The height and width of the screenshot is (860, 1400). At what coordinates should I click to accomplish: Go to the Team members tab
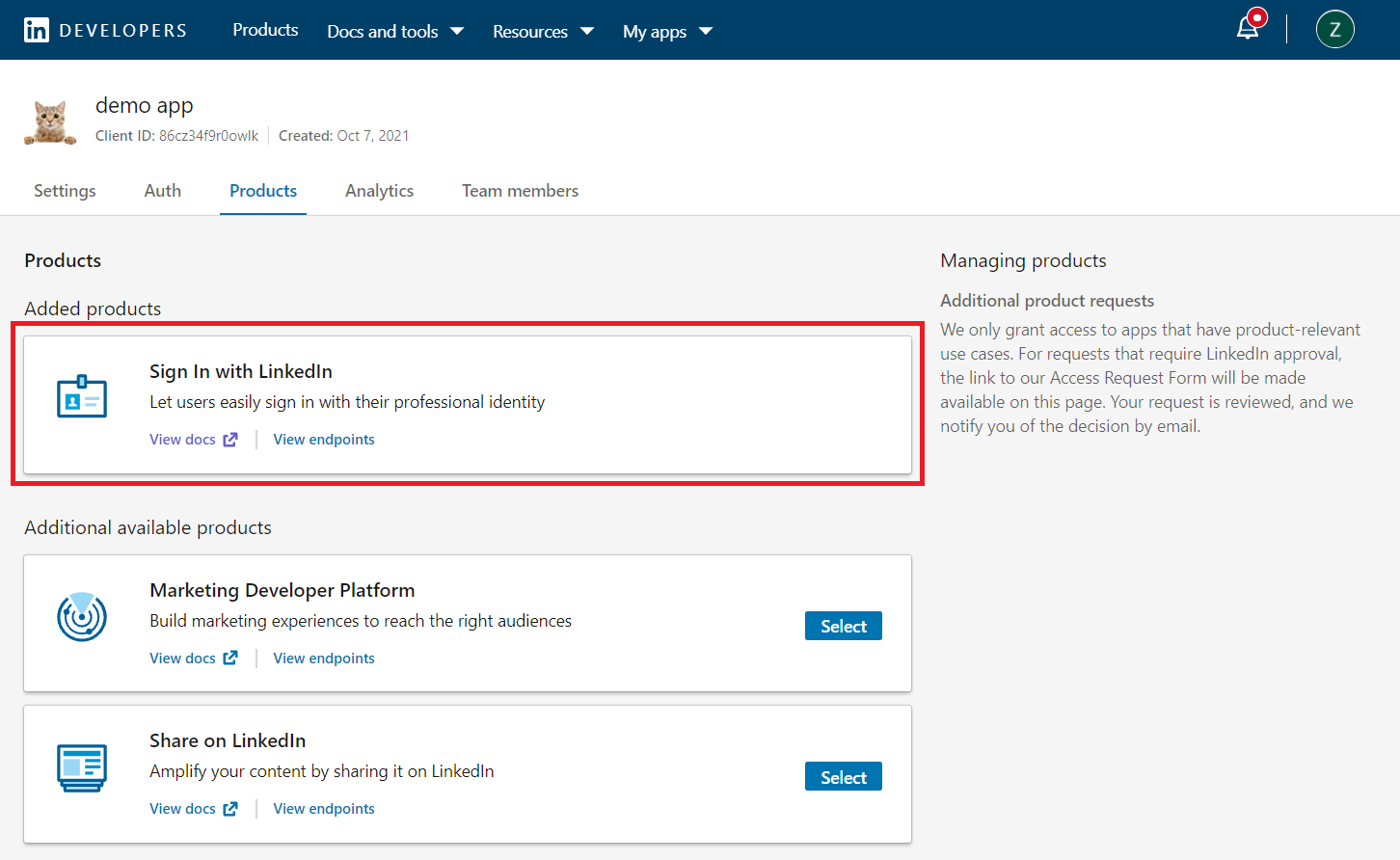tap(520, 191)
